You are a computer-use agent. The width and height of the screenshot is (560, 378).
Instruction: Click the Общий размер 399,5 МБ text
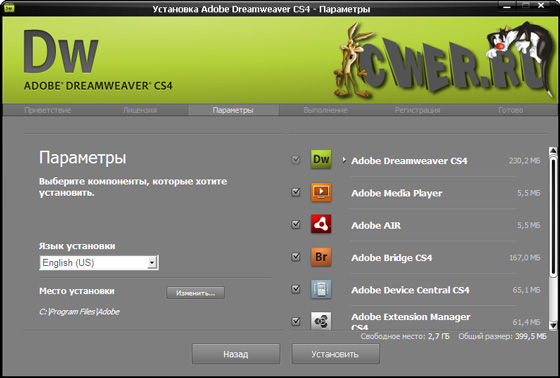point(502,336)
